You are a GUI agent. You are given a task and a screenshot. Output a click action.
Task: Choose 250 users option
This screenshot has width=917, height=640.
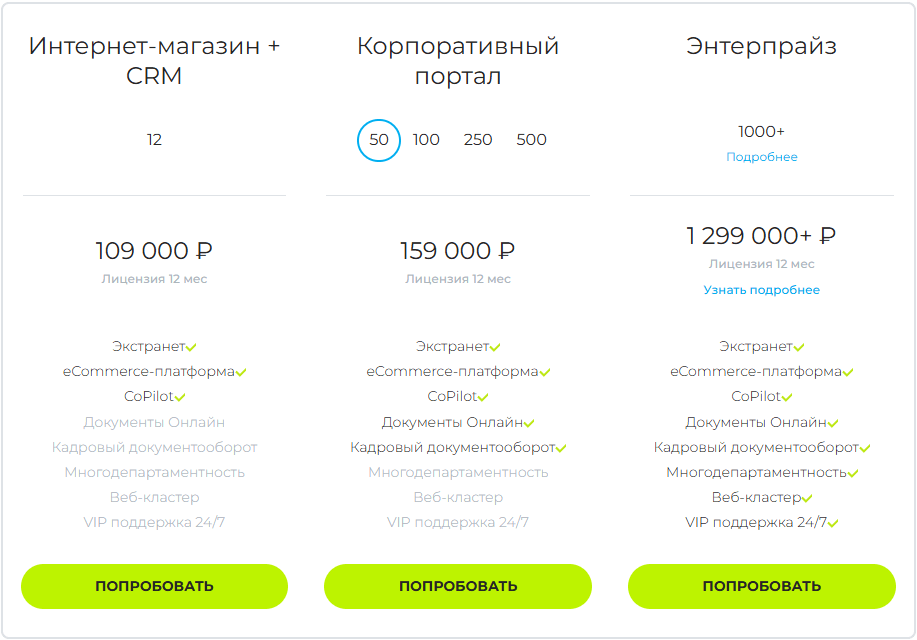(478, 140)
